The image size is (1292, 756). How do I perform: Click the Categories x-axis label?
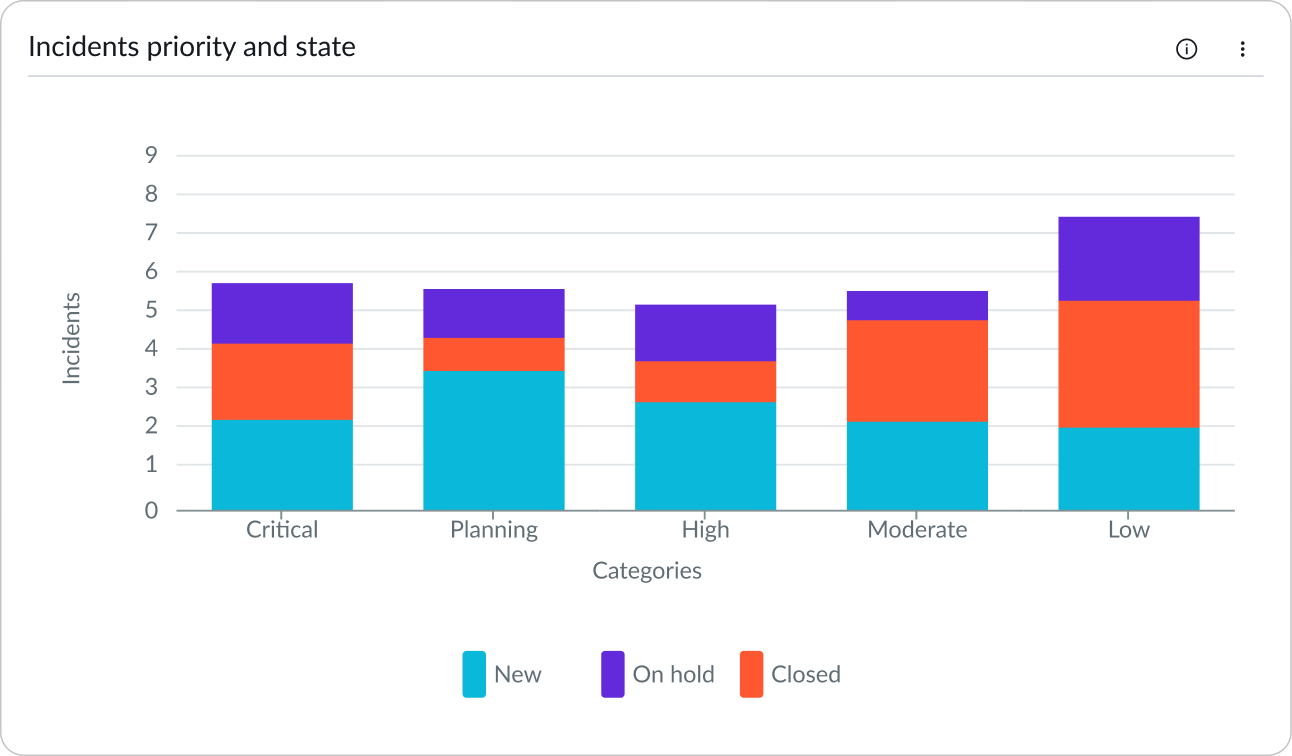647,570
